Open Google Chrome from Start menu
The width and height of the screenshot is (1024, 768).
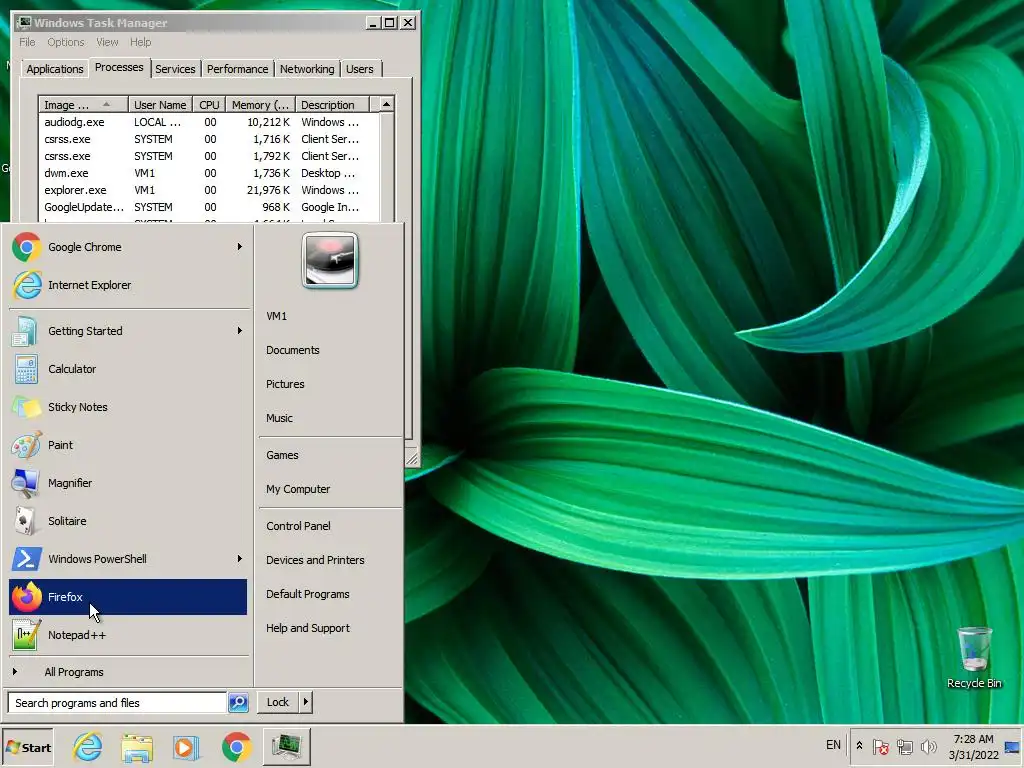(128, 247)
